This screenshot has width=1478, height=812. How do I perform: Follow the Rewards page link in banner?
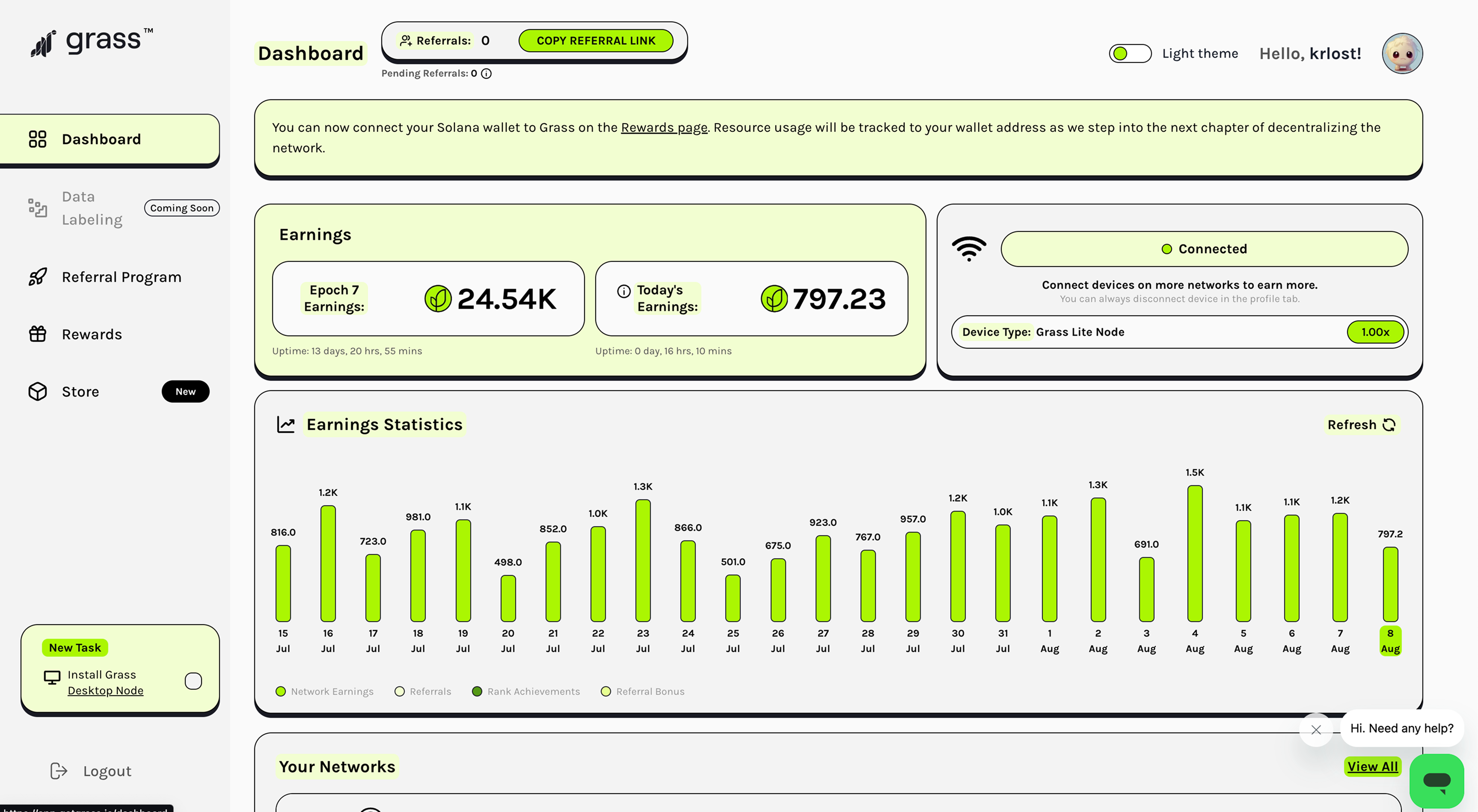[x=664, y=127]
